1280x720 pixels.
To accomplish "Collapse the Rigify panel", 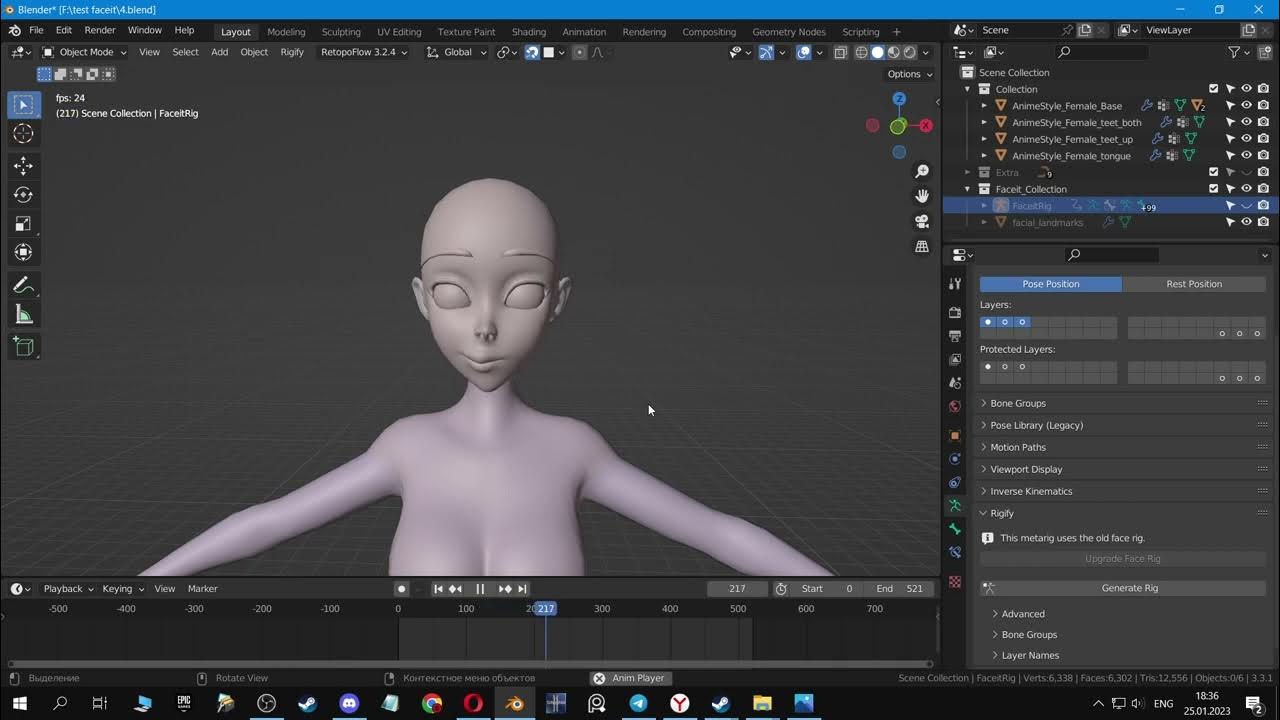I will pyautogui.click(x=1123, y=513).
